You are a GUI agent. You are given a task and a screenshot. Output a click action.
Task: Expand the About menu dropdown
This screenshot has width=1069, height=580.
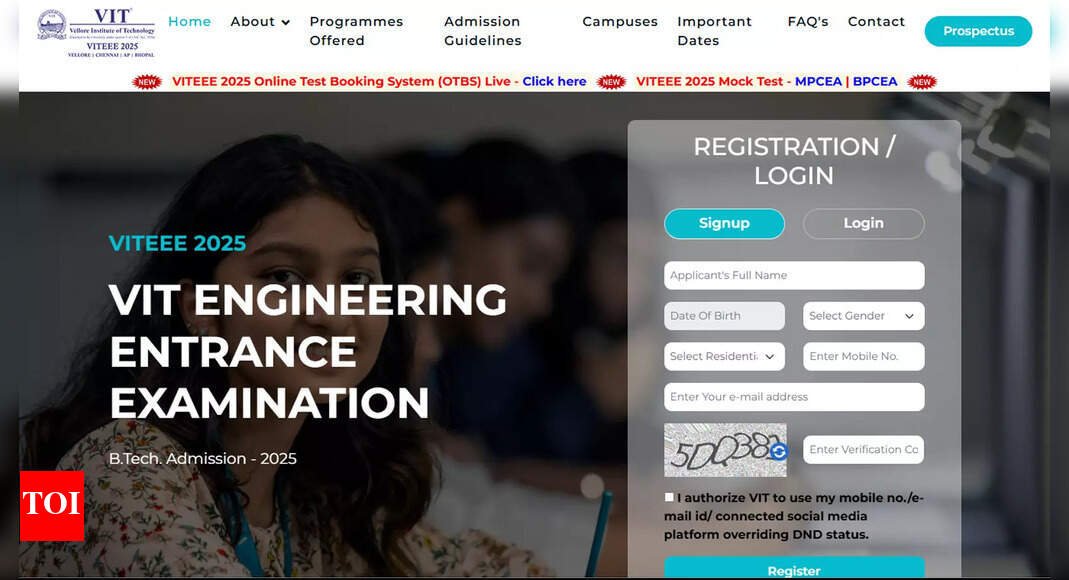[x=260, y=22]
